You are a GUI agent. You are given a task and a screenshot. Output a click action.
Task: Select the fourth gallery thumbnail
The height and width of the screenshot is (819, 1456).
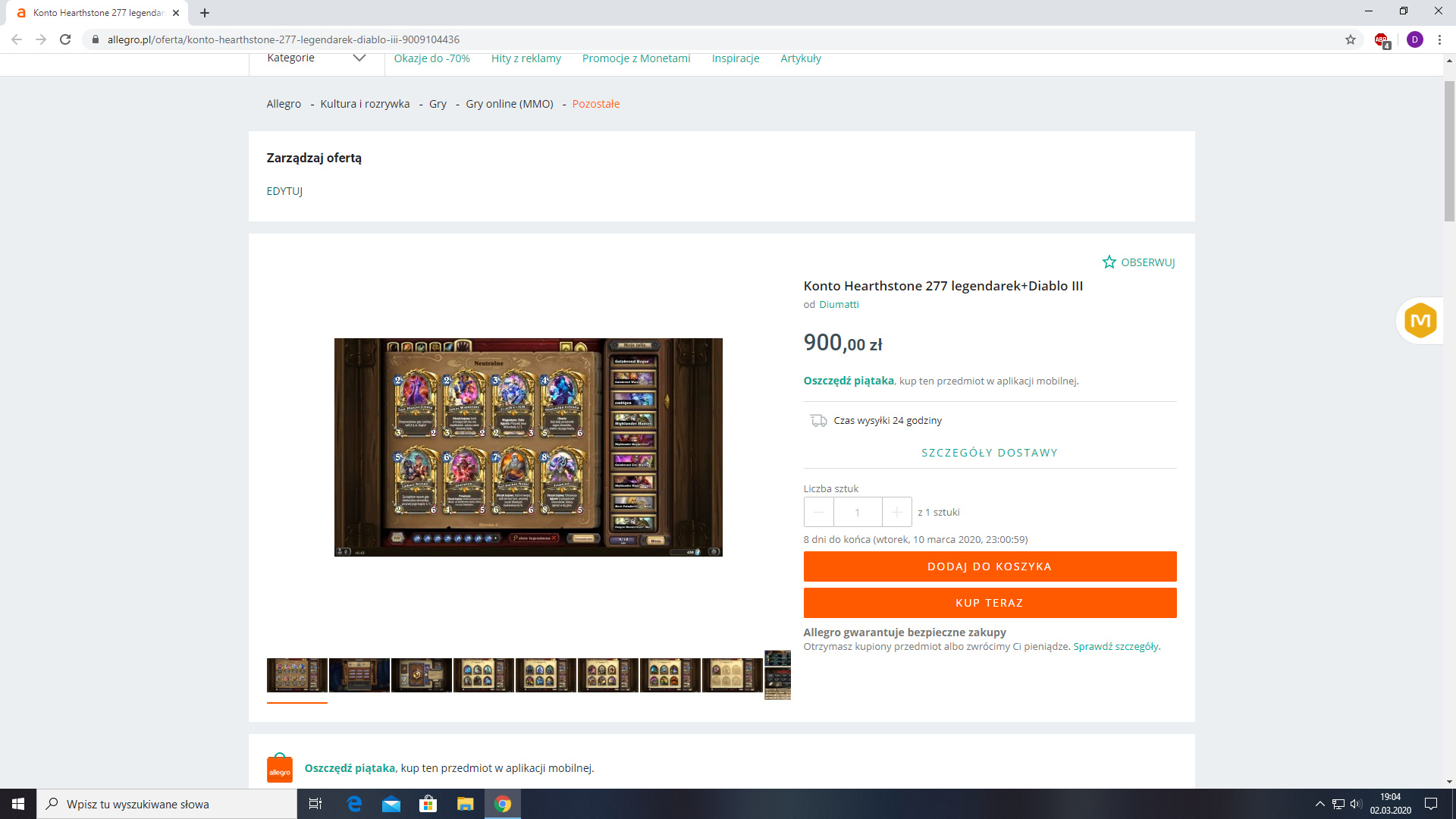pyautogui.click(x=484, y=675)
